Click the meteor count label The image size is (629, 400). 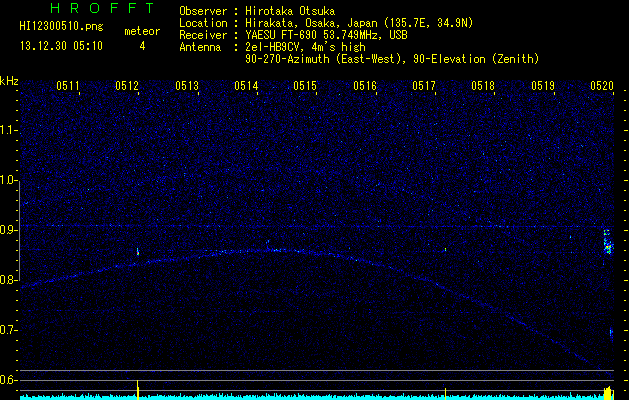click(142, 31)
